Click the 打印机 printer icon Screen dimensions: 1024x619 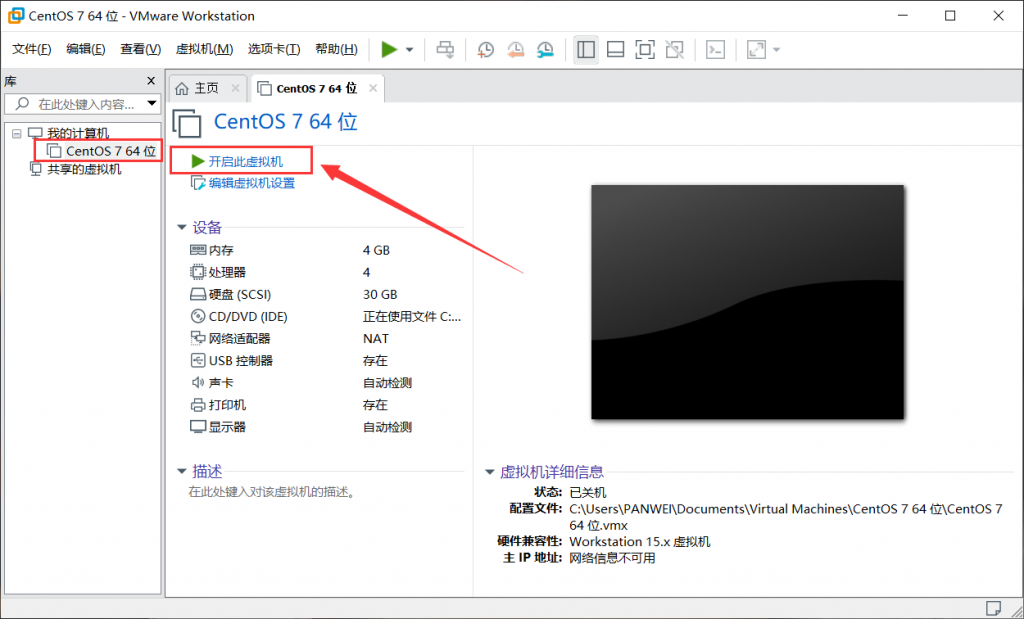pos(198,405)
